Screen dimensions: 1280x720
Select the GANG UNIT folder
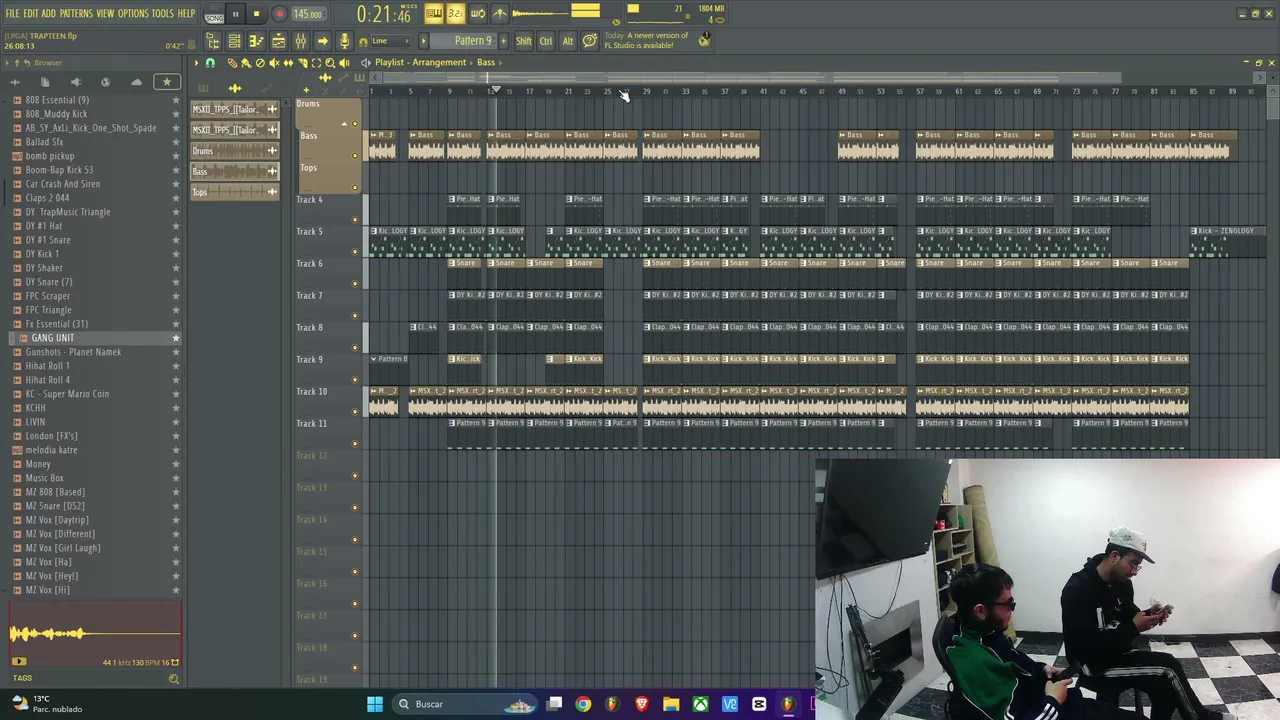(53, 338)
